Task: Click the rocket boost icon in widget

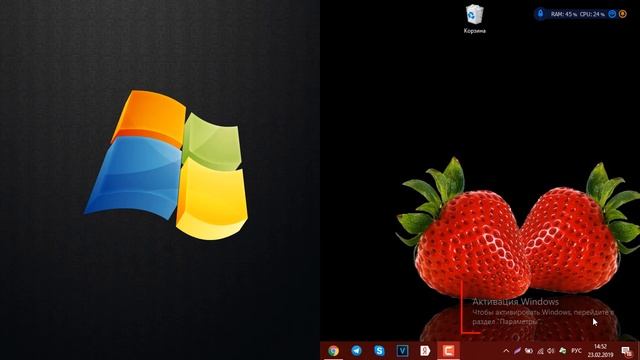Action: (x=540, y=13)
